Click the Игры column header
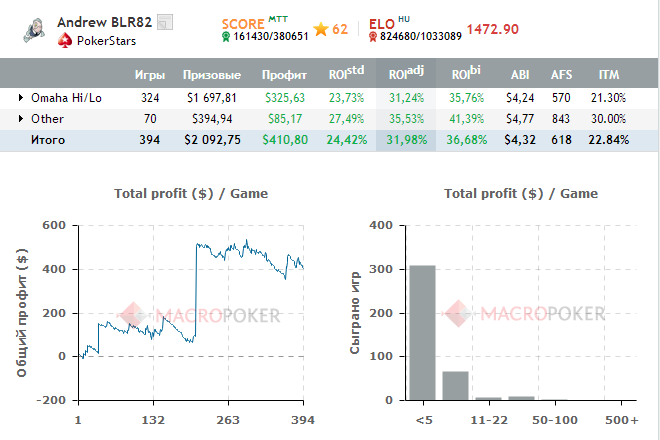Image resolution: width=660 pixels, height=440 pixels. [150, 75]
